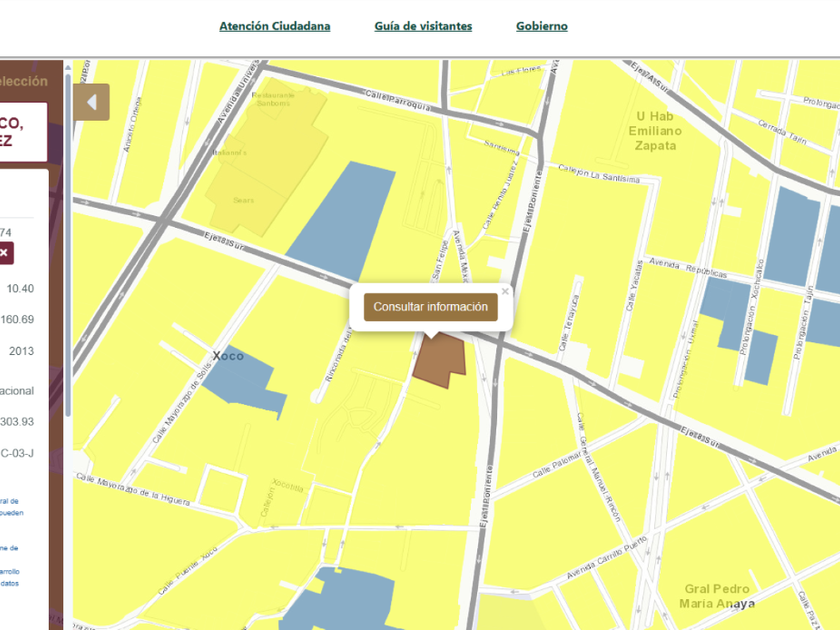The width and height of the screenshot is (840, 630).
Task: Click the Calle General Manuel Rincón label
Action: [598, 467]
